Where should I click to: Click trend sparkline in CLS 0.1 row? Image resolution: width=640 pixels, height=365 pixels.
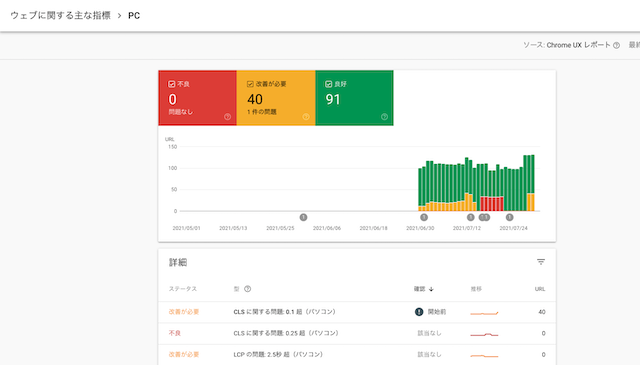click(x=484, y=313)
